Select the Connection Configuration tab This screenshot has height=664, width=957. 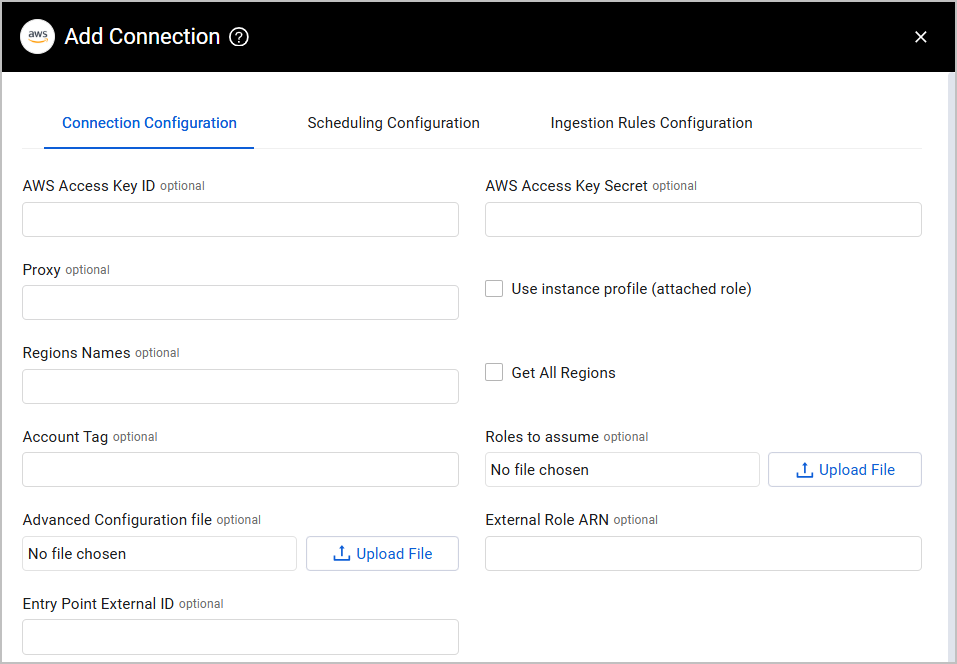coord(149,123)
